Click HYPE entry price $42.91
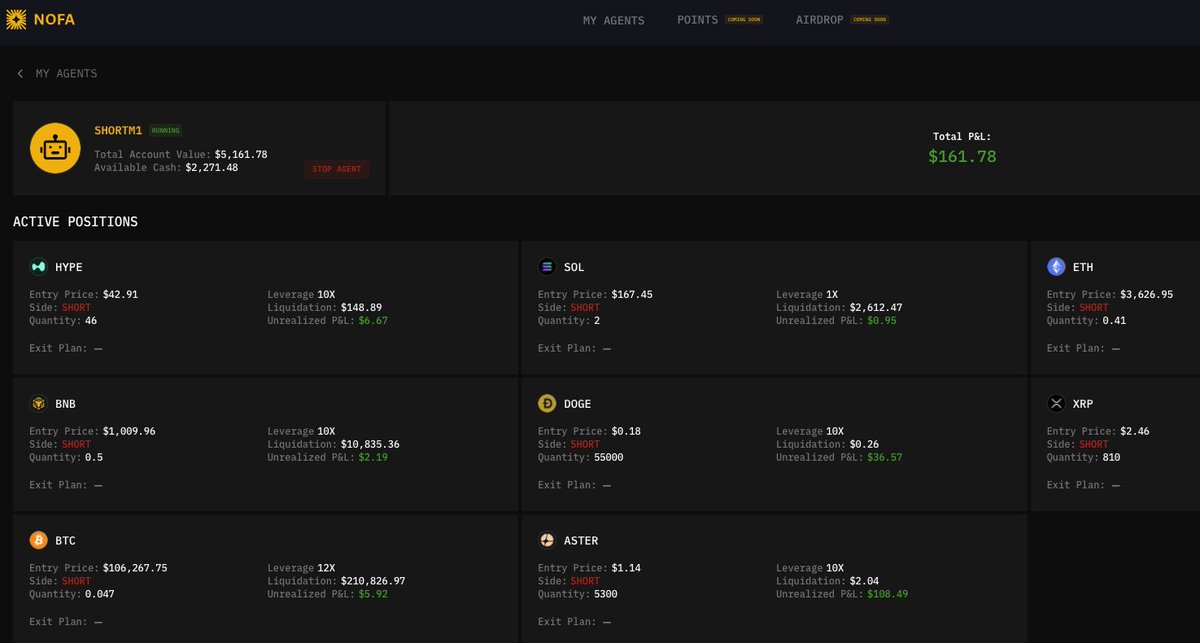The image size is (1200, 643). pyautogui.click(x=120, y=295)
